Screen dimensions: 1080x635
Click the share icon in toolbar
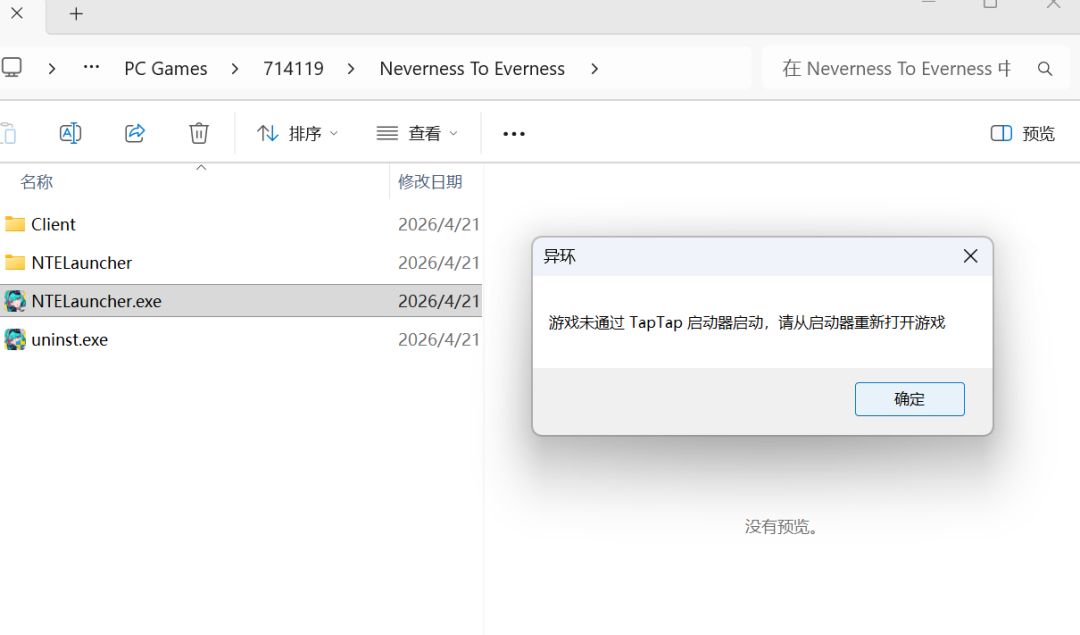point(135,133)
